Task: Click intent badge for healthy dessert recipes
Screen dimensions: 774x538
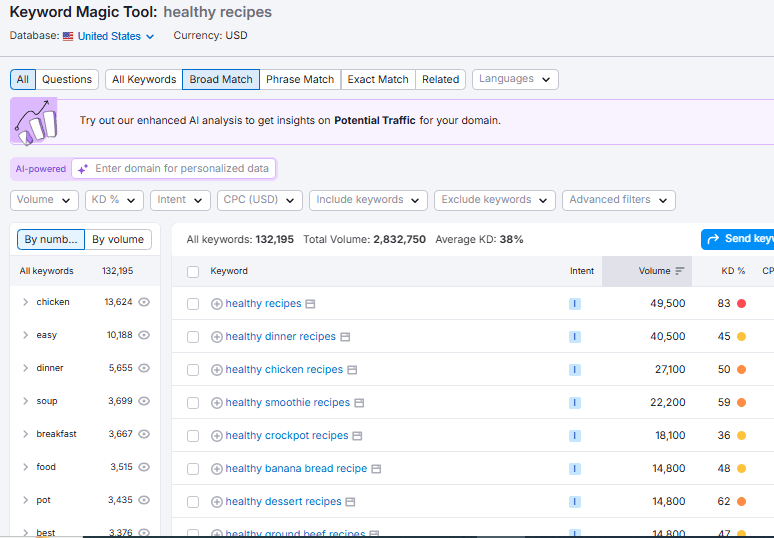Action: pyautogui.click(x=575, y=502)
